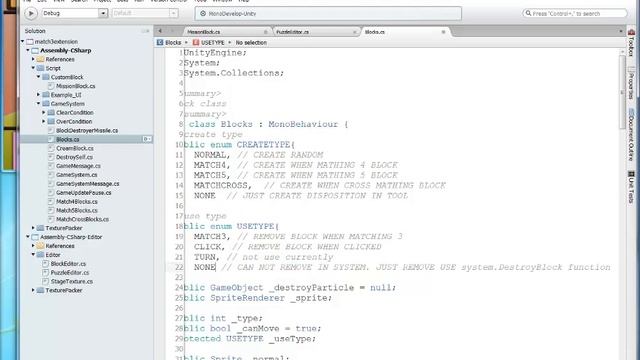Select DestroySelf.cs file
Image resolution: width=640 pixels, height=360 pixels.
pos(74,157)
